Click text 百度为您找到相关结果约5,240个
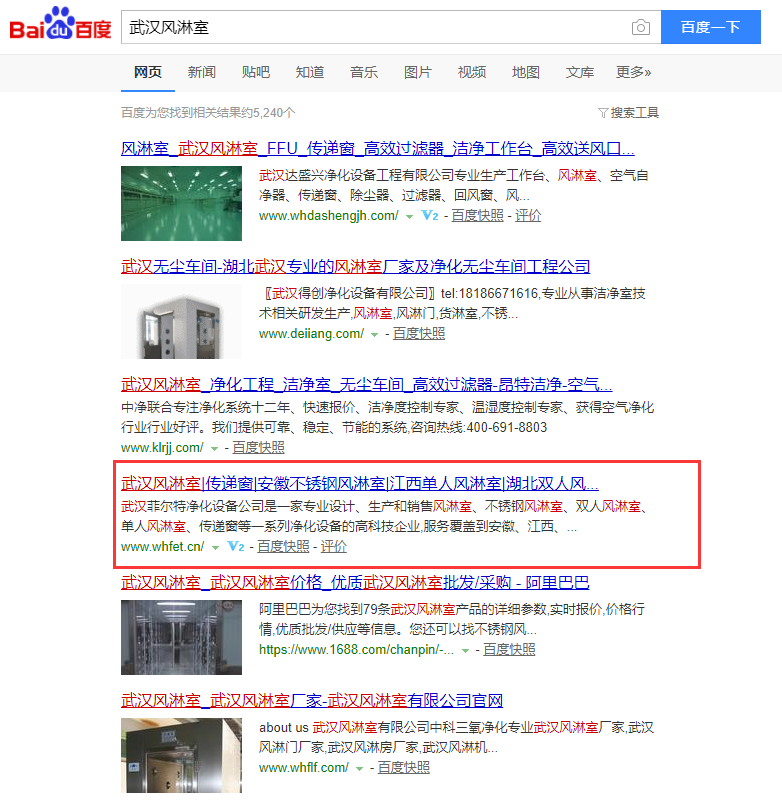 coord(208,113)
